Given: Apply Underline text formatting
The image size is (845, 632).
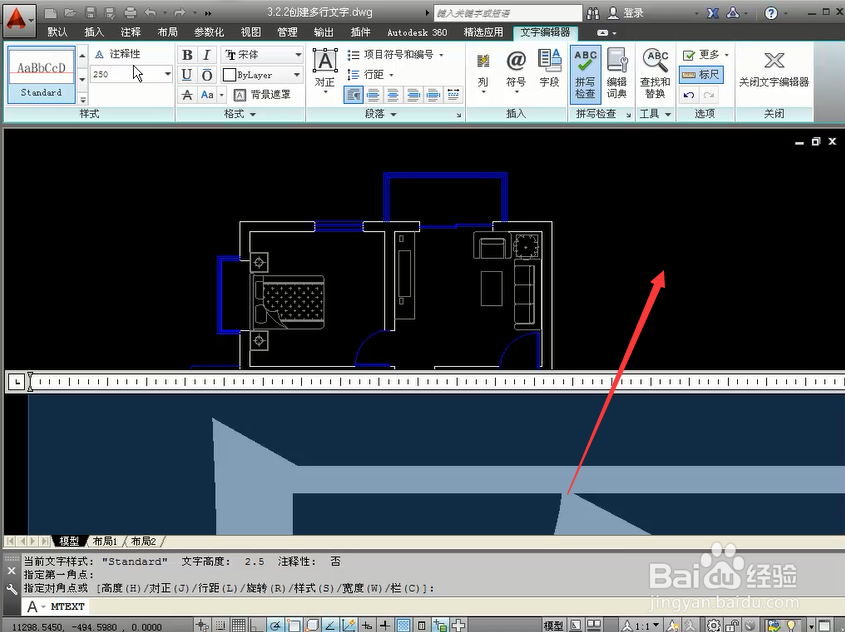Looking at the screenshot, I should [187, 75].
